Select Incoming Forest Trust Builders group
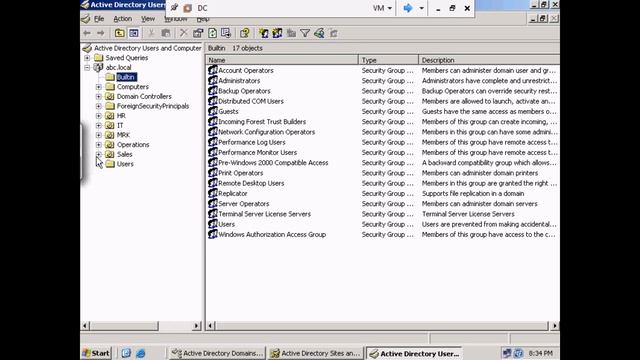The height and width of the screenshot is (360, 640). tap(262, 121)
